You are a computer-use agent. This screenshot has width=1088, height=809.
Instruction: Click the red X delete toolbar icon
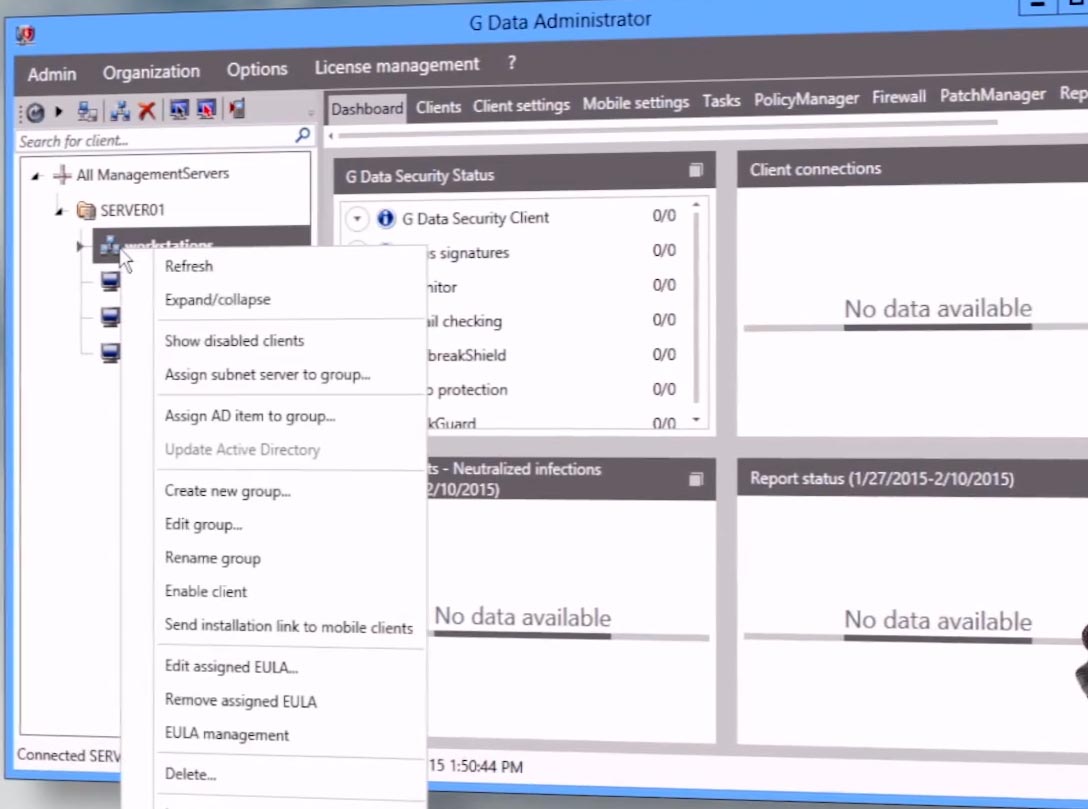(x=147, y=110)
